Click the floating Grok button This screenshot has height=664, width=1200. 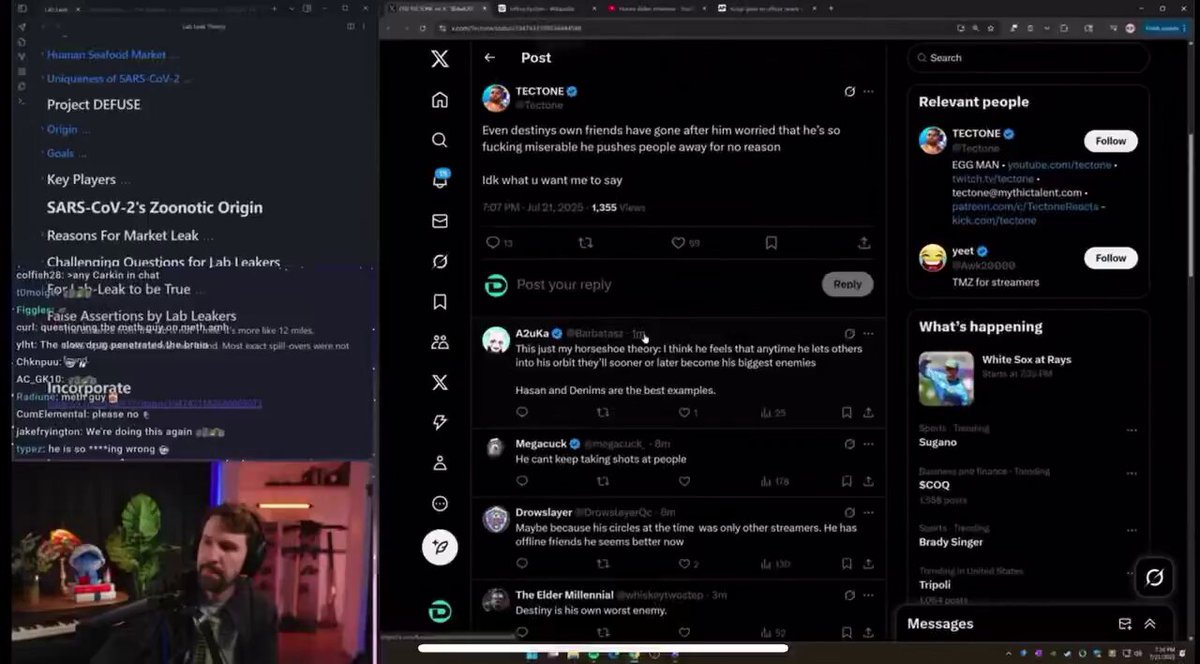[x=1154, y=577]
